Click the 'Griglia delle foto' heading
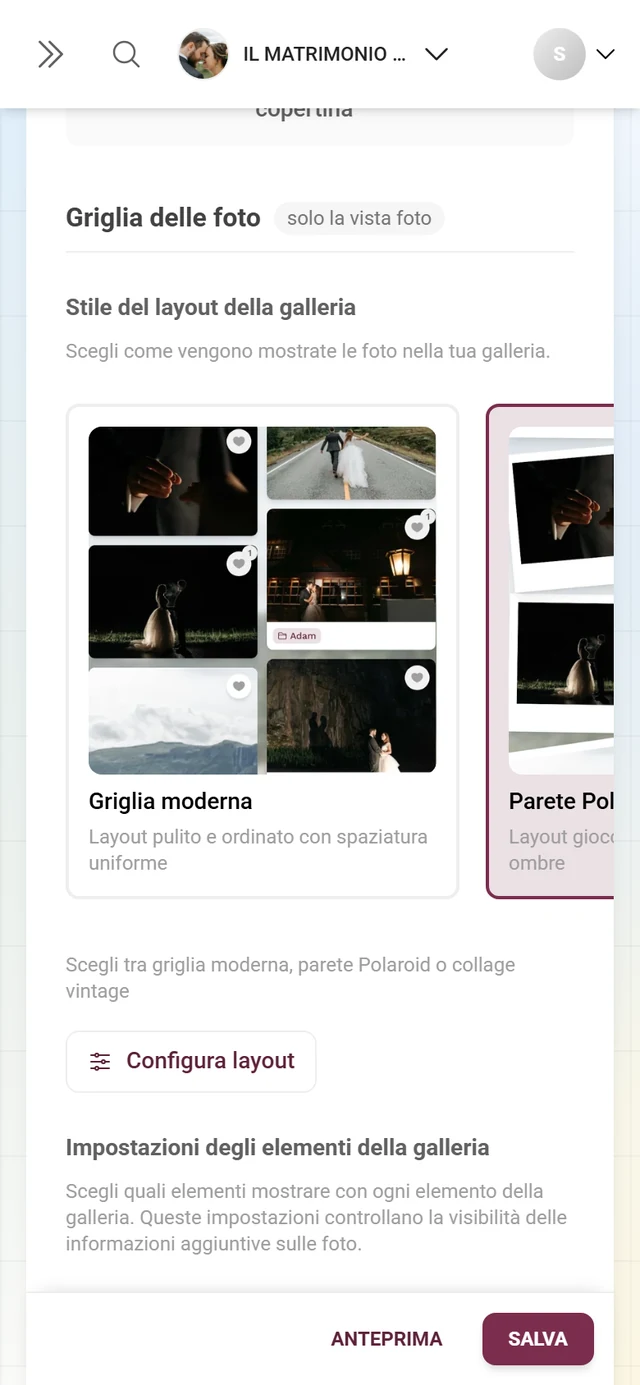Viewport: 640px width, 1385px height. click(x=163, y=217)
